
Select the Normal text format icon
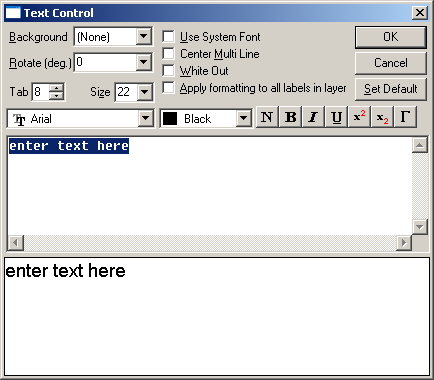pyautogui.click(x=267, y=117)
